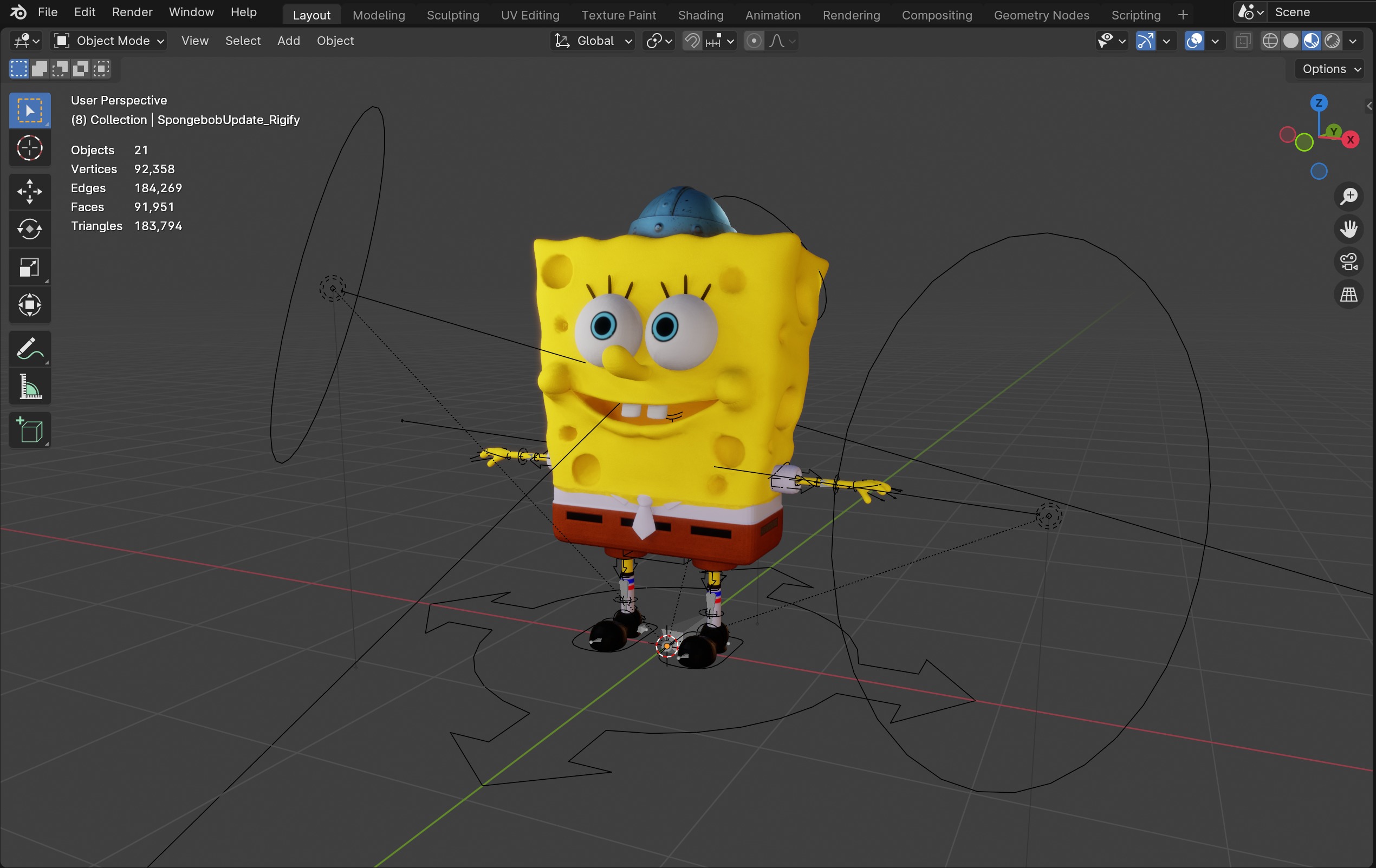This screenshot has width=1376, height=868.
Task: Toggle X-Ray mode
Action: tap(1242, 41)
